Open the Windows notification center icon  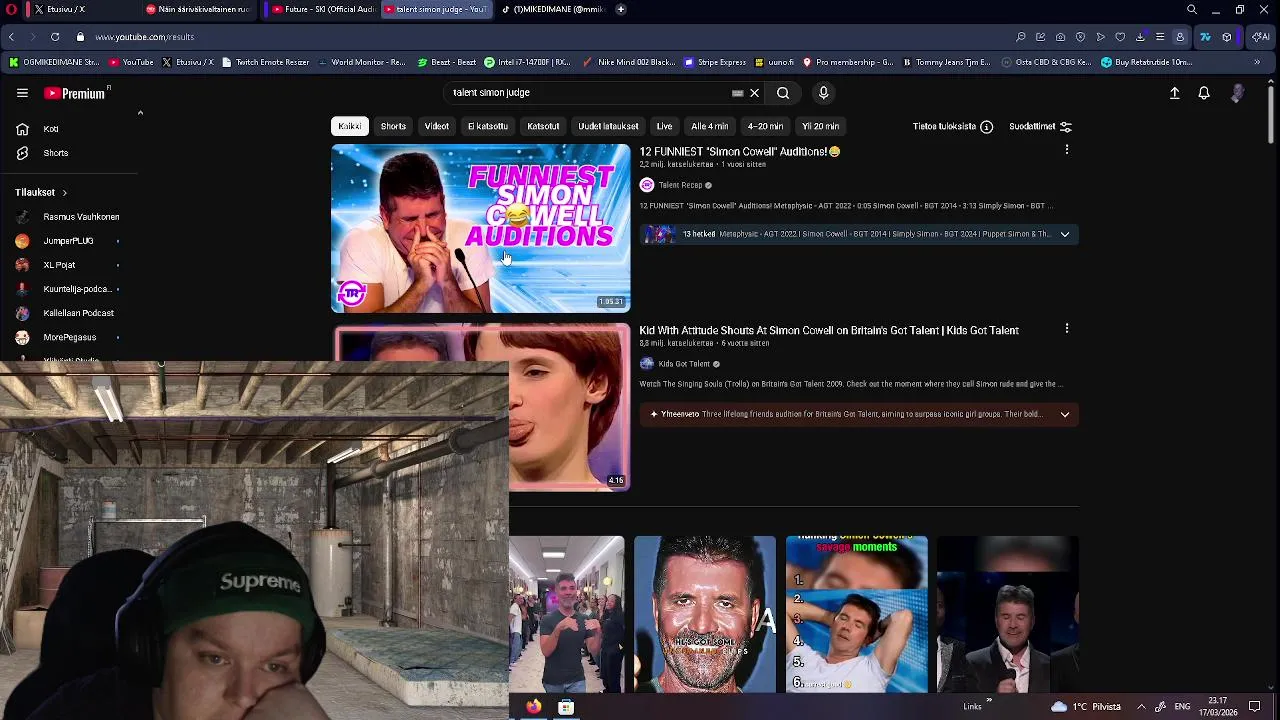pyautogui.click(x=1255, y=706)
